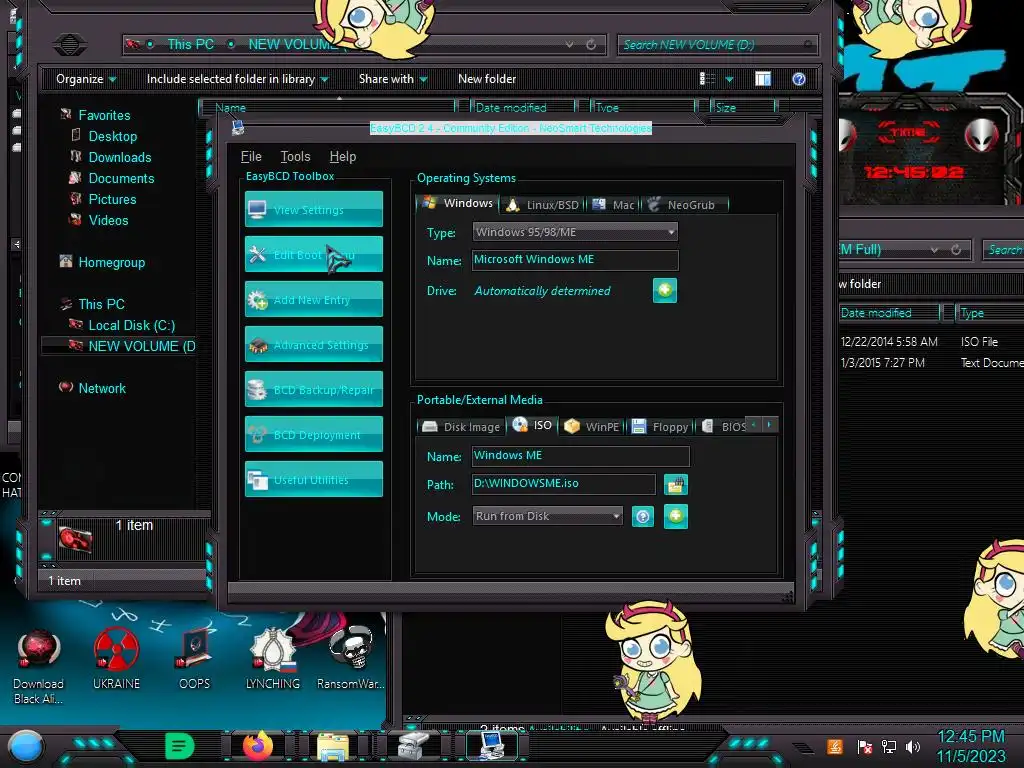Click the Path field D:\WINDOWSME.iso
The width and height of the screenshot is (1024, 768).
click(564, 484)
